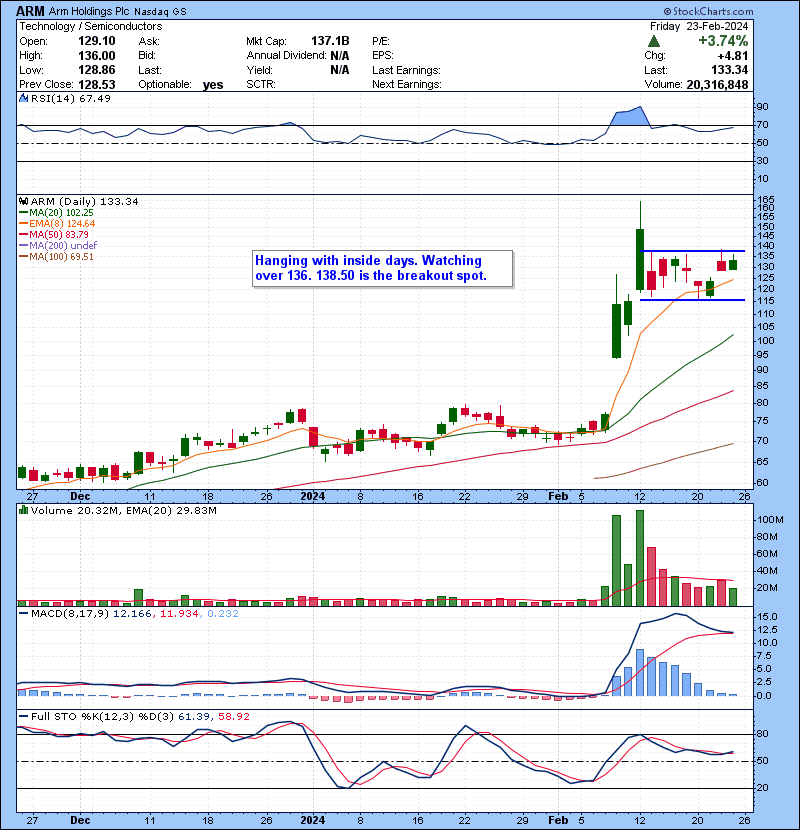
Task: Click the Chg value +4.81
Action: pos(733,55)
